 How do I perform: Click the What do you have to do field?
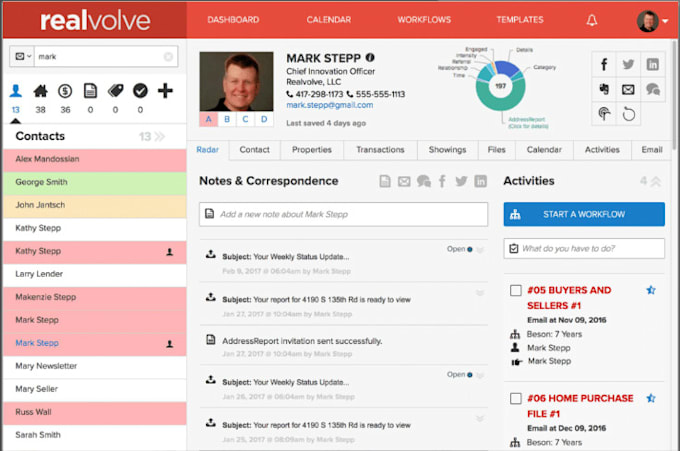pos(584,249)
